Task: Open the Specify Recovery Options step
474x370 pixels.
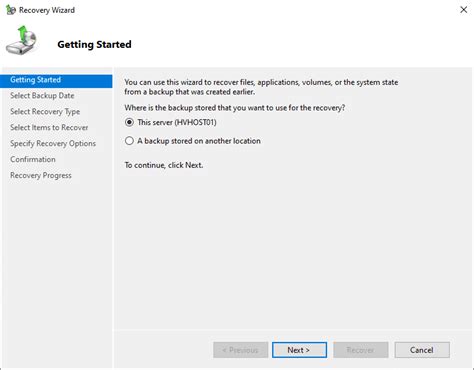Action: click(53, 144)
